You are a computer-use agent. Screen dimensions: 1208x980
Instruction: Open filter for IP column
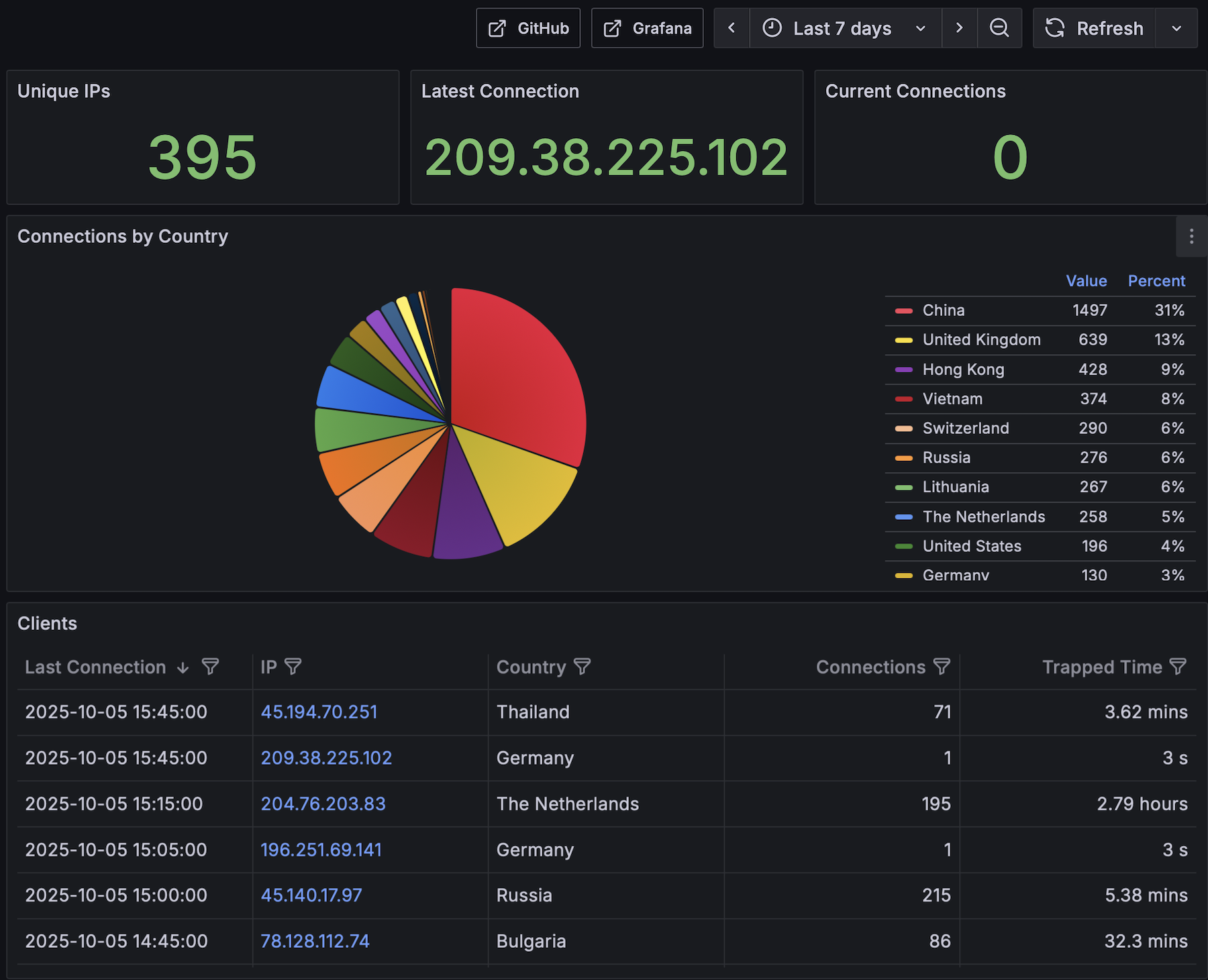tap(293, 667)
